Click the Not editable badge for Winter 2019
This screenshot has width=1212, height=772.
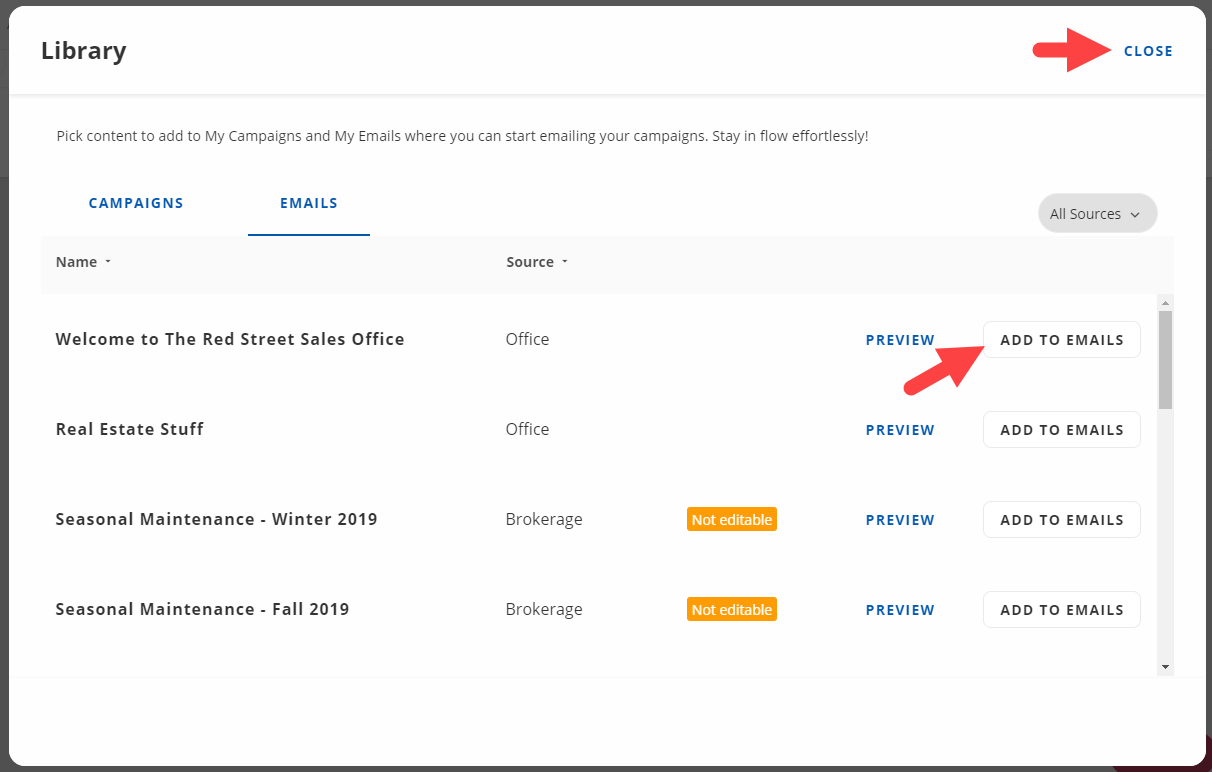pyautogui.click(x=732, y=520)
